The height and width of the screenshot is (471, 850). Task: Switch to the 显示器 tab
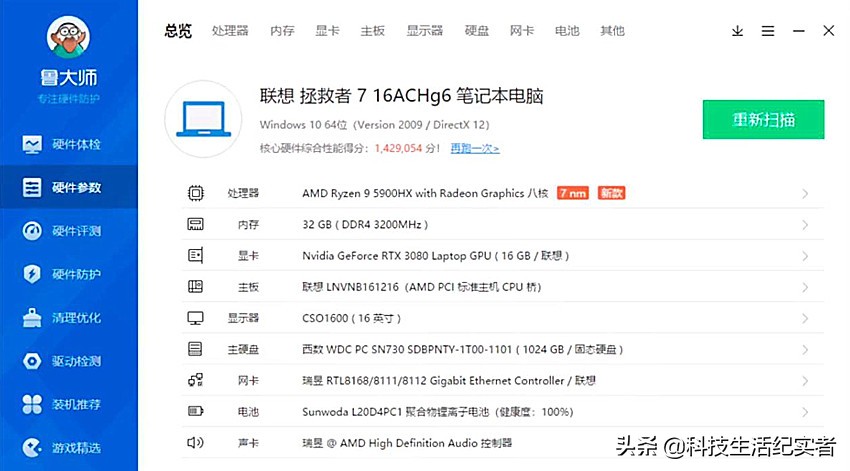[425, 31]
